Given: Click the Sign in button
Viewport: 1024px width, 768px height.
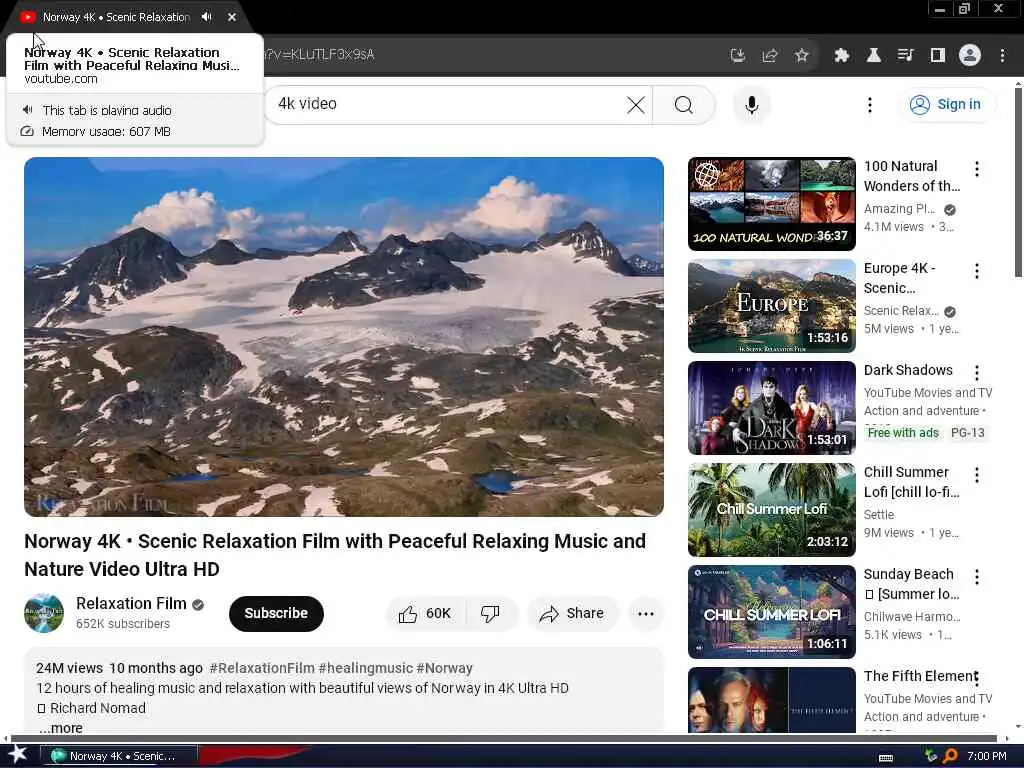Looking at the screenshot, I should tap(946, 104).
